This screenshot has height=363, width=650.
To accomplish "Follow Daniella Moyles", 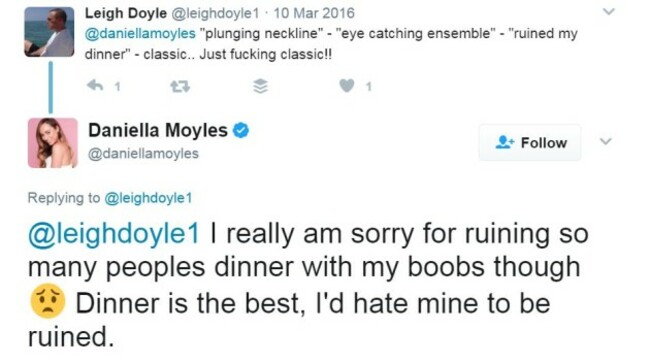I will click(x=530, y=142).
